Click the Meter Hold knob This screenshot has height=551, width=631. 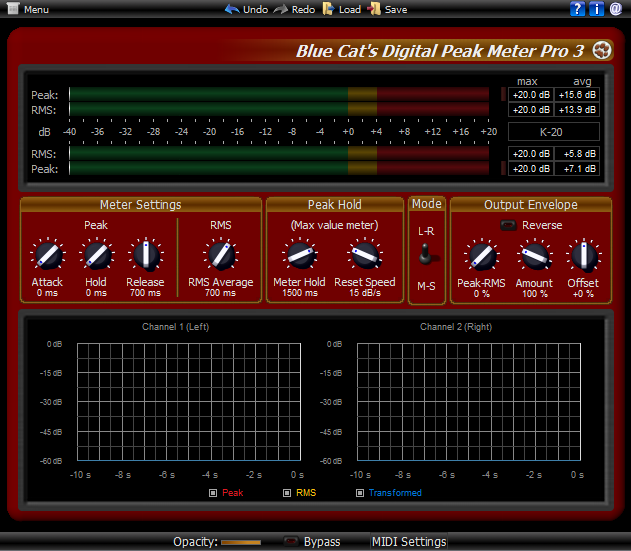point(300,255)
